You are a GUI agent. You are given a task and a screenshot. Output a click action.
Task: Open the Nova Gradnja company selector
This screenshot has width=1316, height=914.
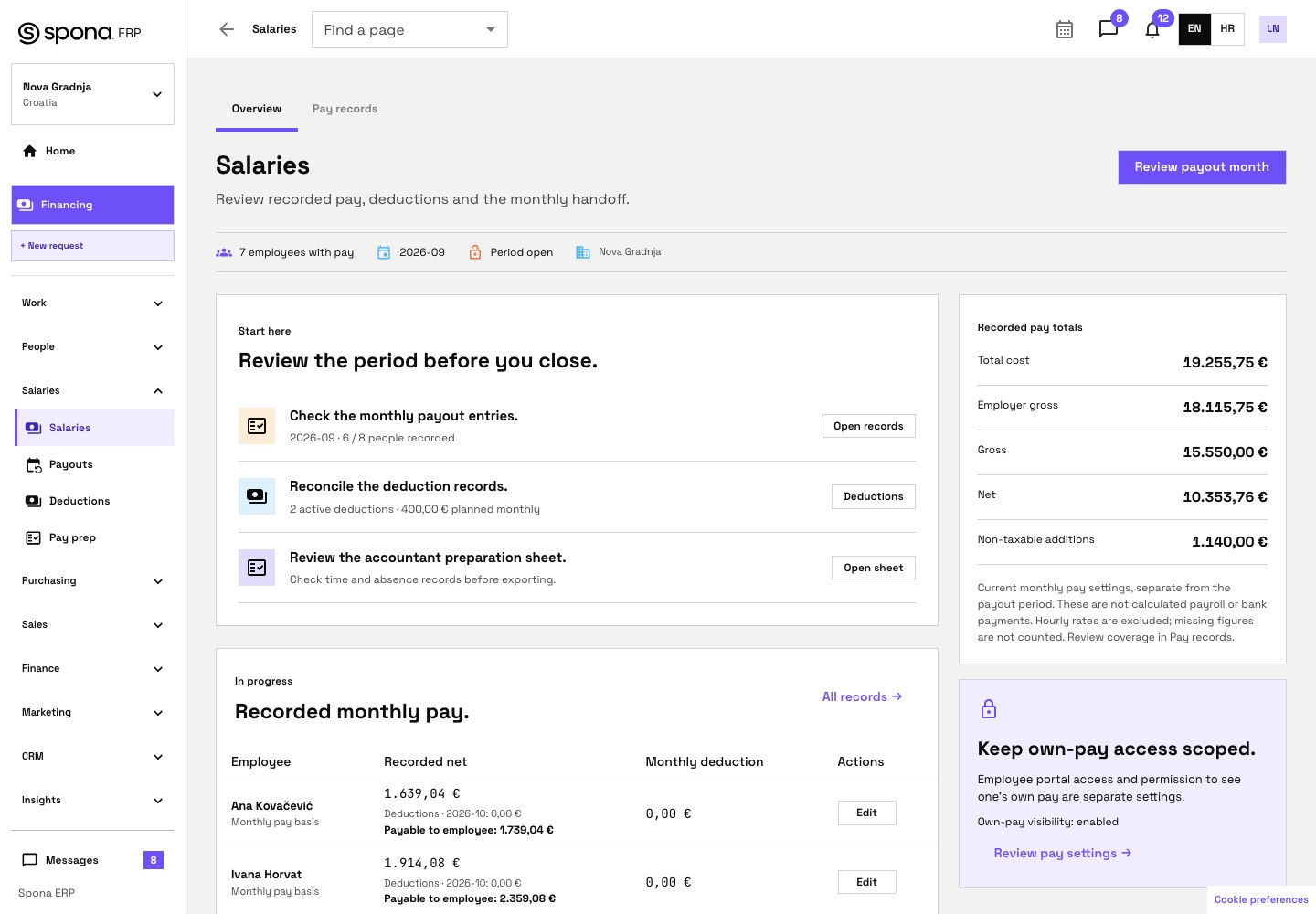click(x=92, y=94)
